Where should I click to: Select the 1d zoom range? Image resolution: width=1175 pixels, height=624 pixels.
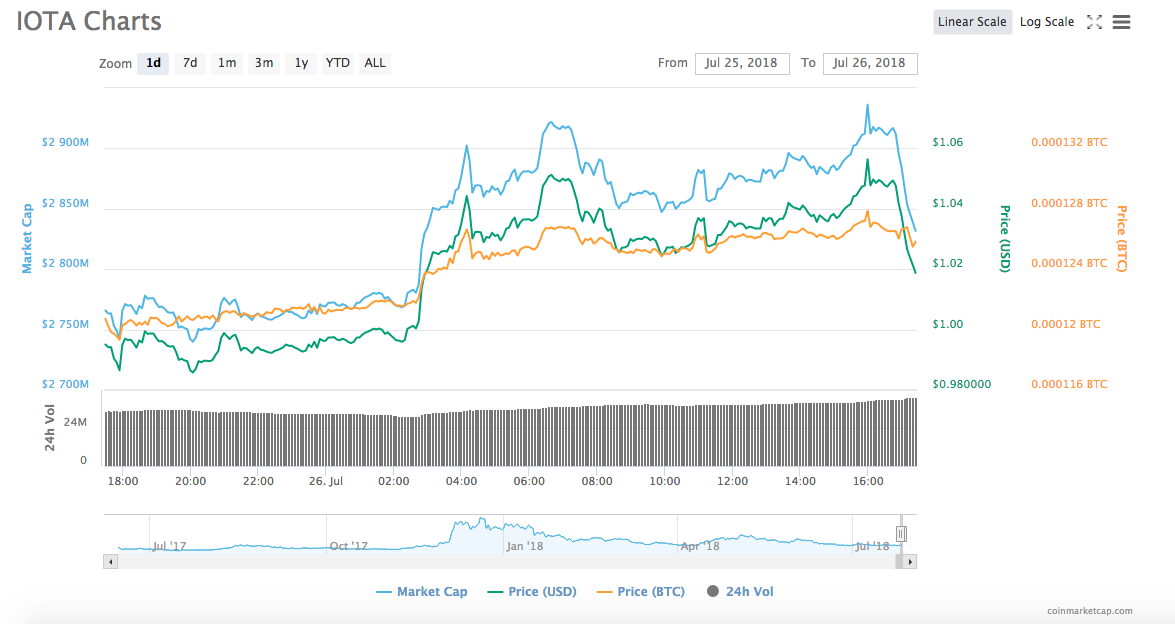click(x=153, y=63)
